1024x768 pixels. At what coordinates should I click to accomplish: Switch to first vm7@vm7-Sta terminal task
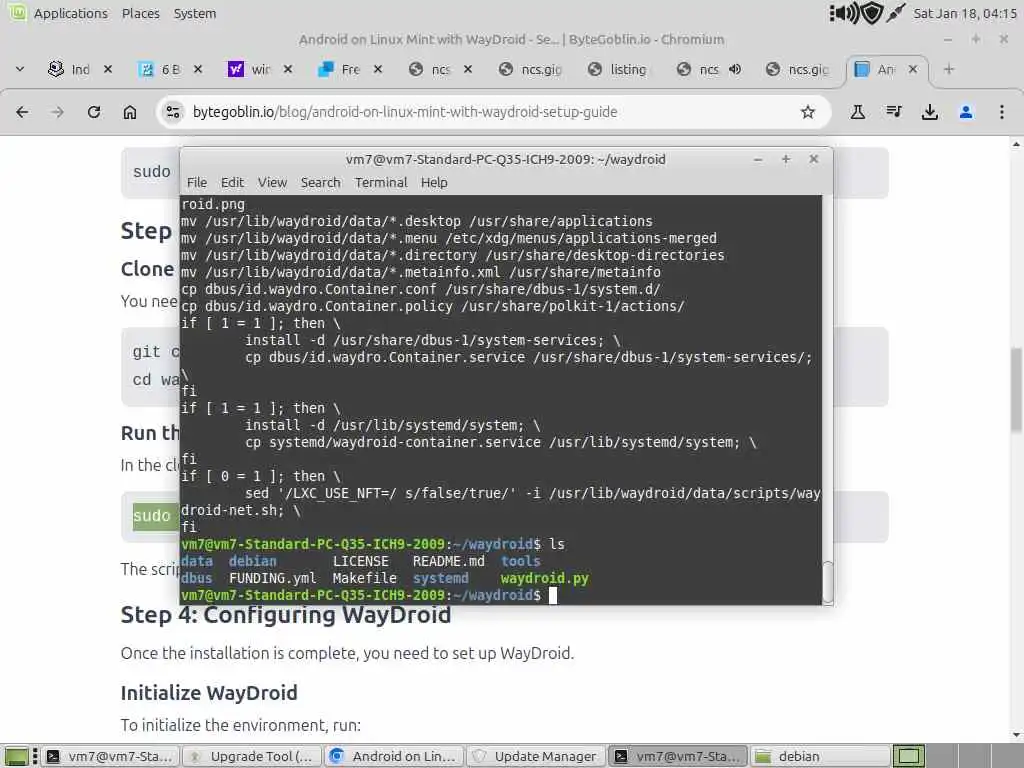[111, 756]
